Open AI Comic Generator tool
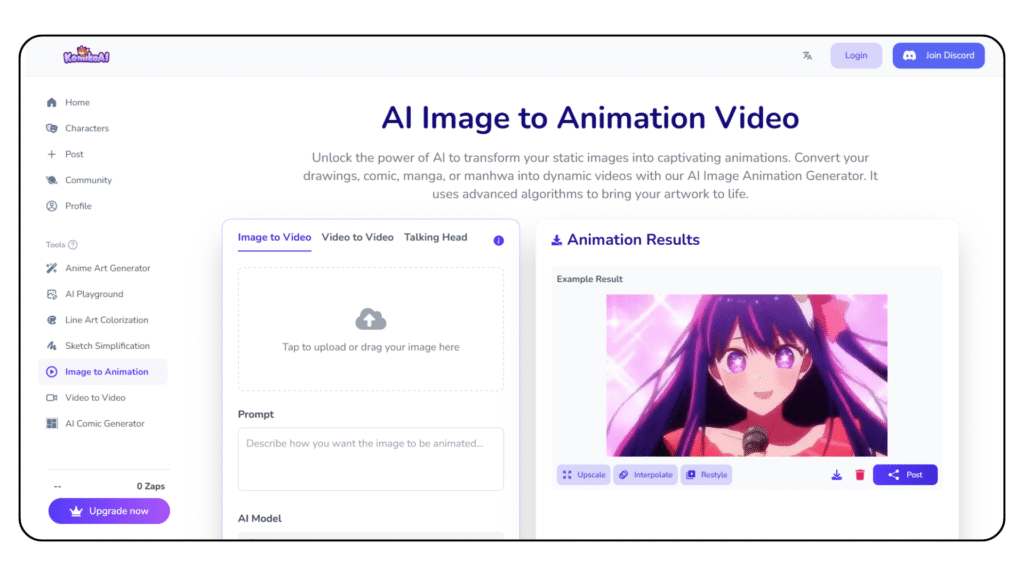This screenshot has height=576, width=1024. pos(103,423)
